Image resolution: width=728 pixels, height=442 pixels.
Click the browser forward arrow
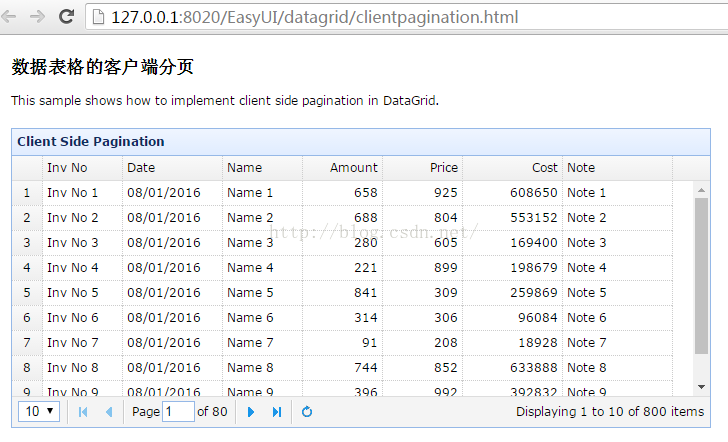click(x=38, y=17)
